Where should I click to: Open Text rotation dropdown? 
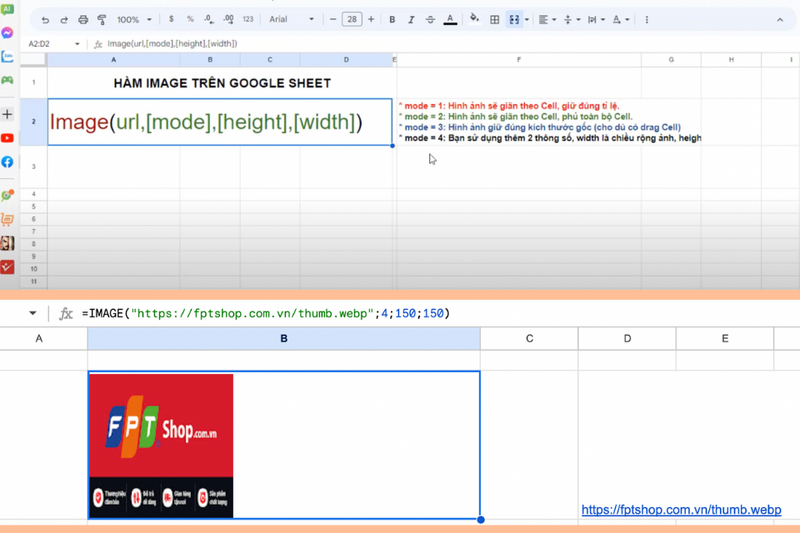pyautogui.click(x=620, y=20)
